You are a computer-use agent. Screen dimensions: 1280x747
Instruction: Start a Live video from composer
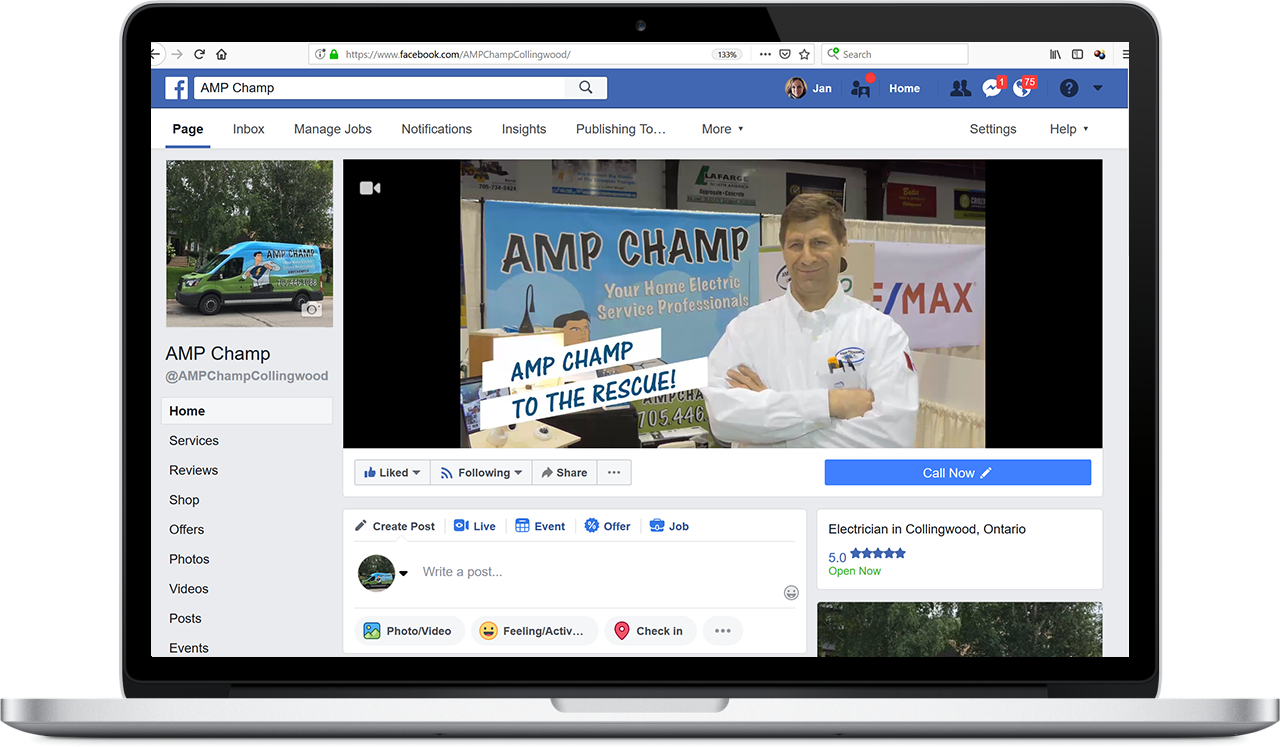pyautogui.click(x=475, y=526)
